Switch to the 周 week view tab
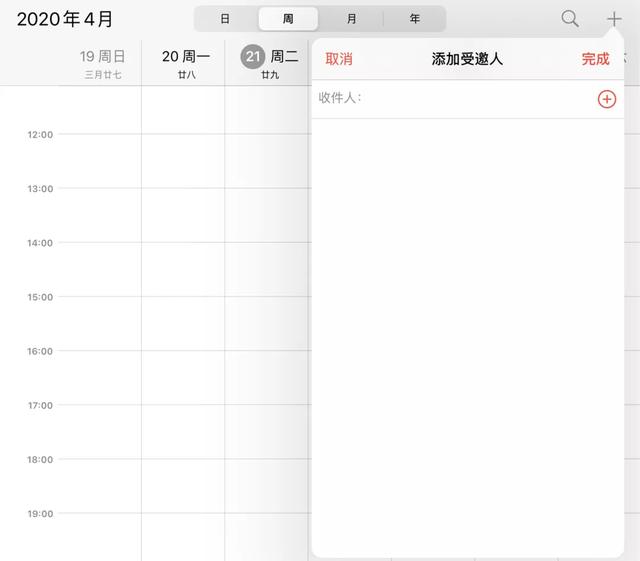This screenshot has height=561, width=640. 288,19
